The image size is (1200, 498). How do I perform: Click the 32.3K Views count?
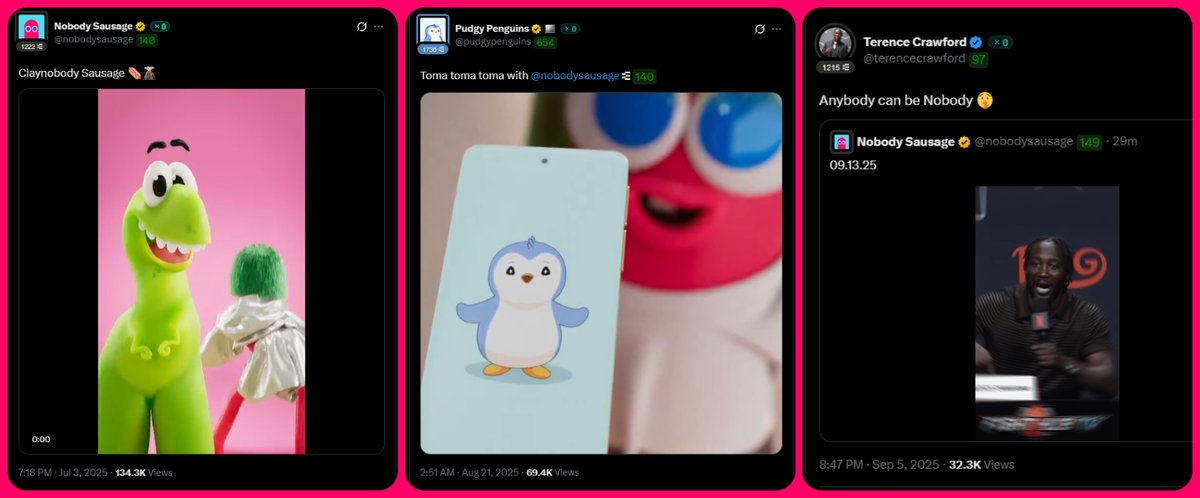981,464
